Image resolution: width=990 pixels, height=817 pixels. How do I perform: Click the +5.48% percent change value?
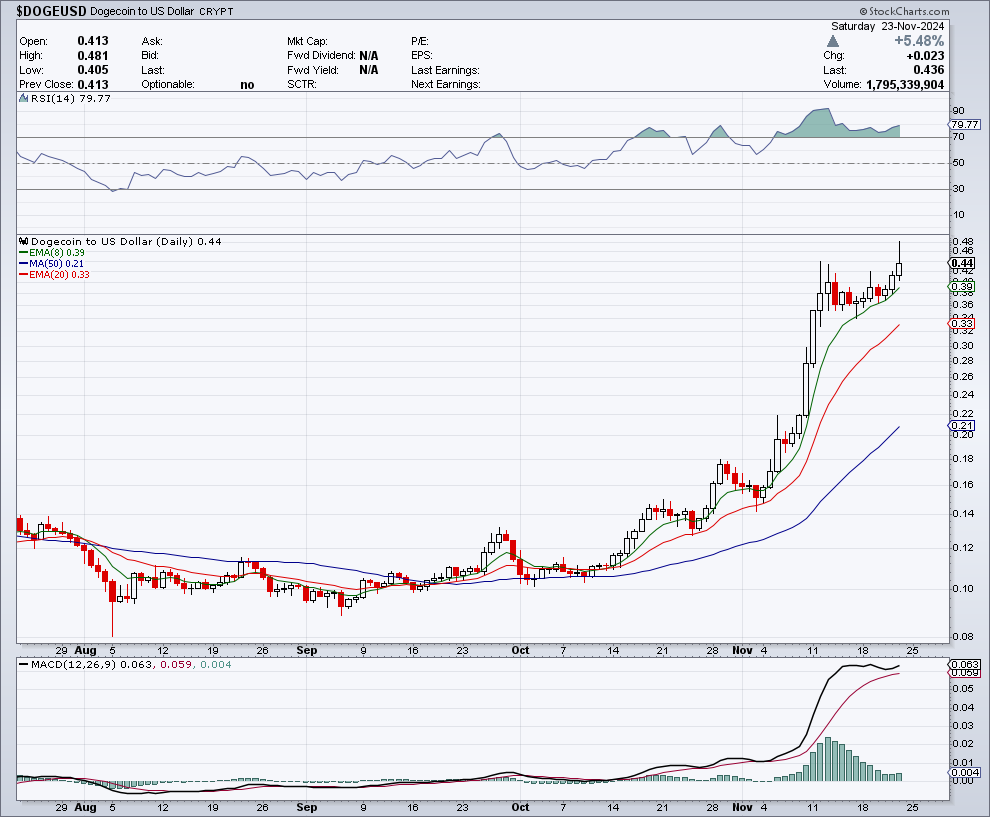[x=919, y=41]
